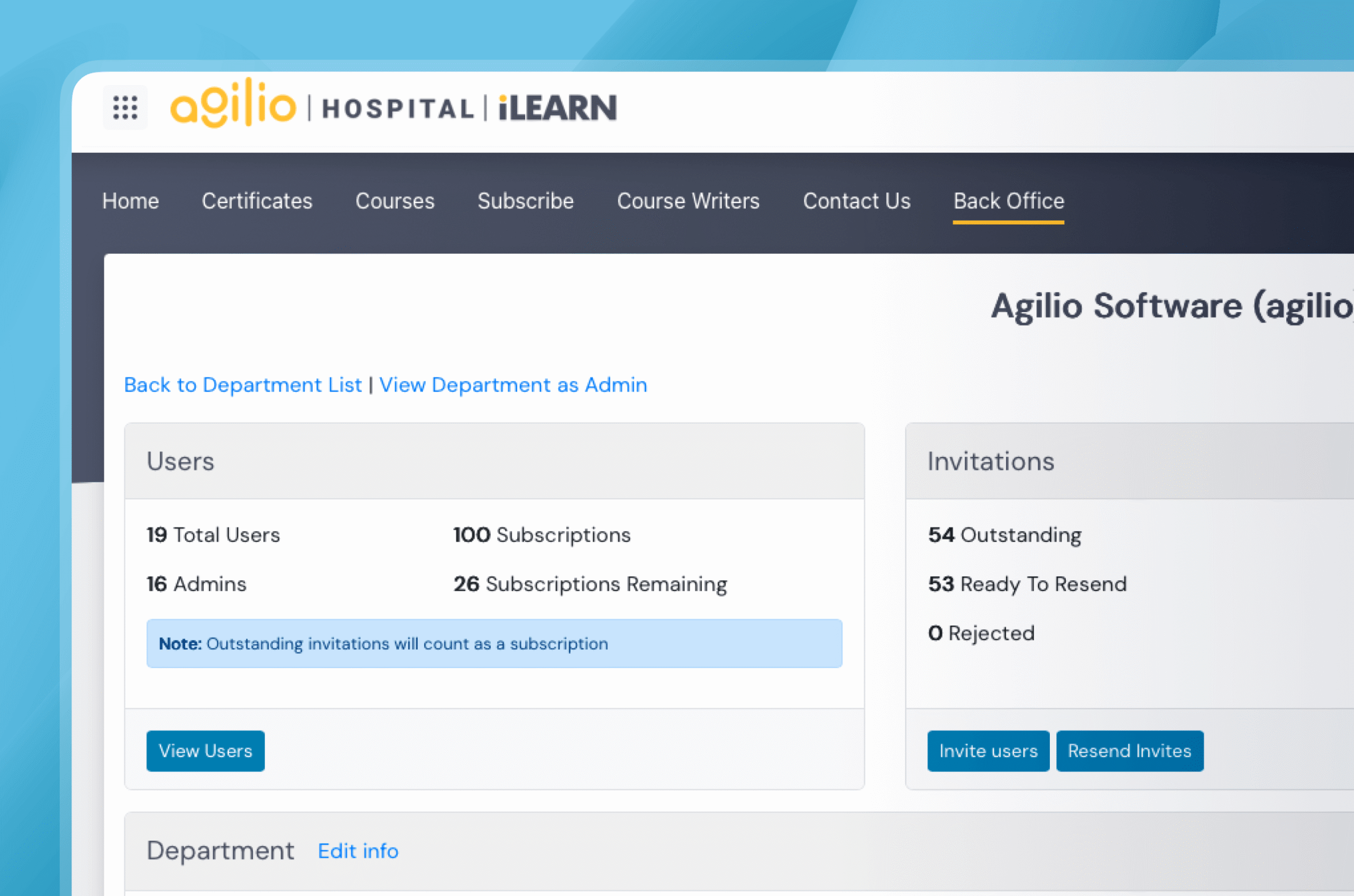Select Contact Us in the navigation bar
The width and height of the screenshot is (1354, 896).
point(857,201)
